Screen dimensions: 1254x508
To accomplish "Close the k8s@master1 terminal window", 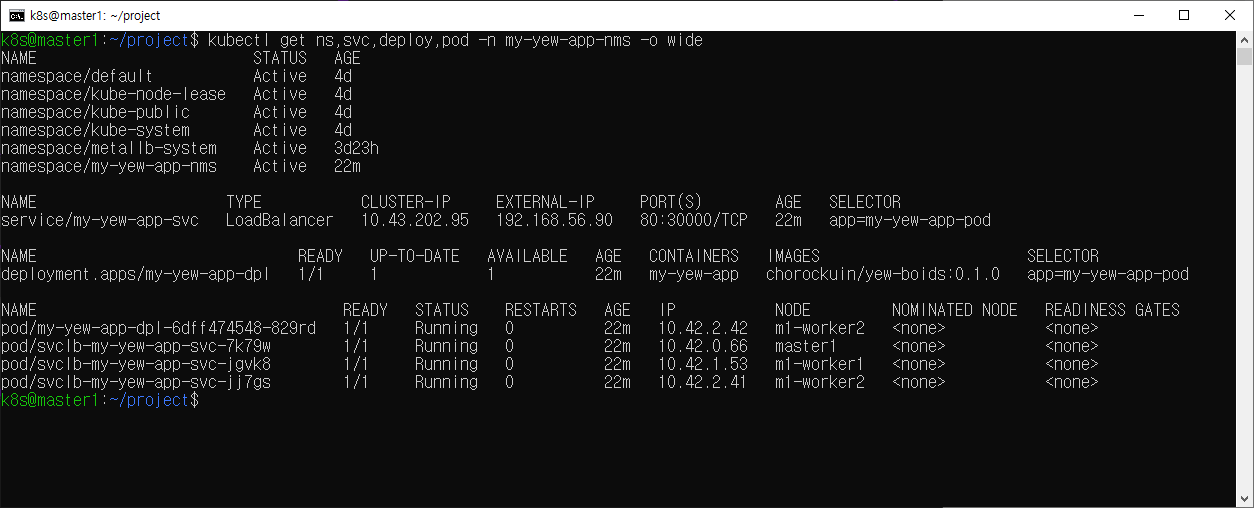I will (x=1230, y=15).
